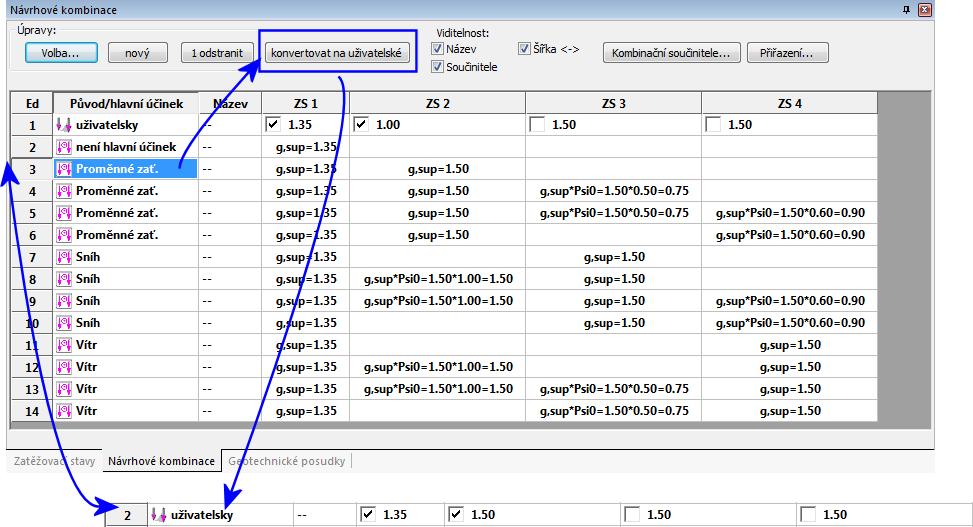This screenshot has width=973, height=527.
Task: Switch to the Zatěžovací stavy tab
Action: (x=55, y=461)
